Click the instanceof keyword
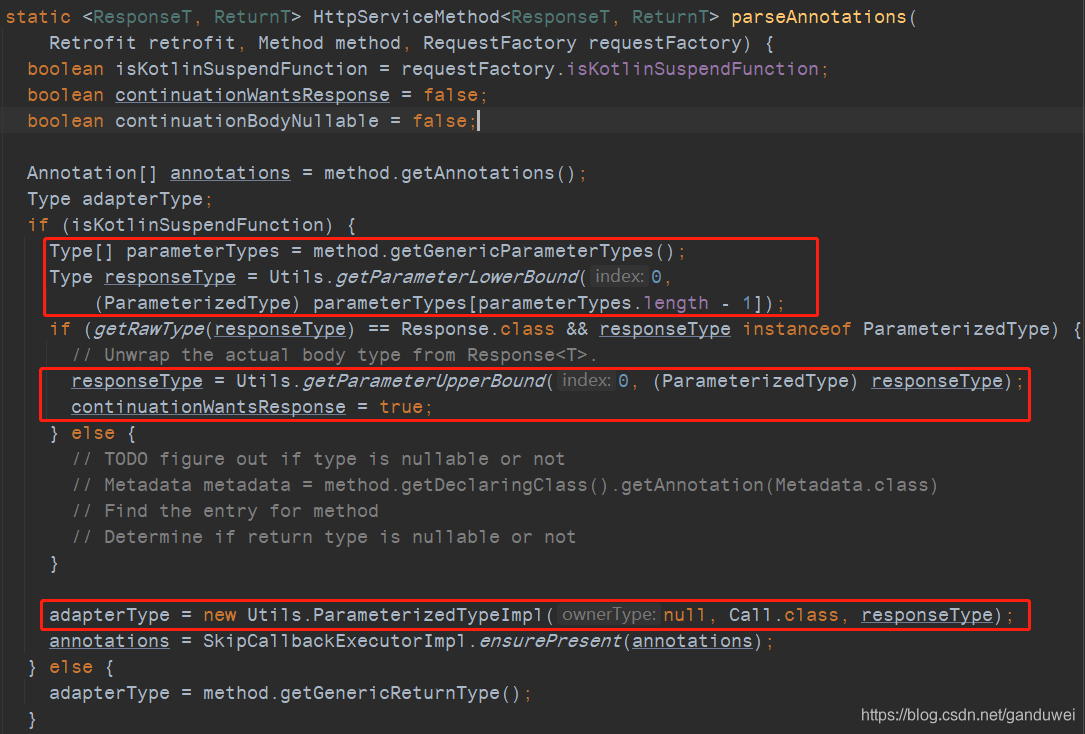 click(796, 329)
